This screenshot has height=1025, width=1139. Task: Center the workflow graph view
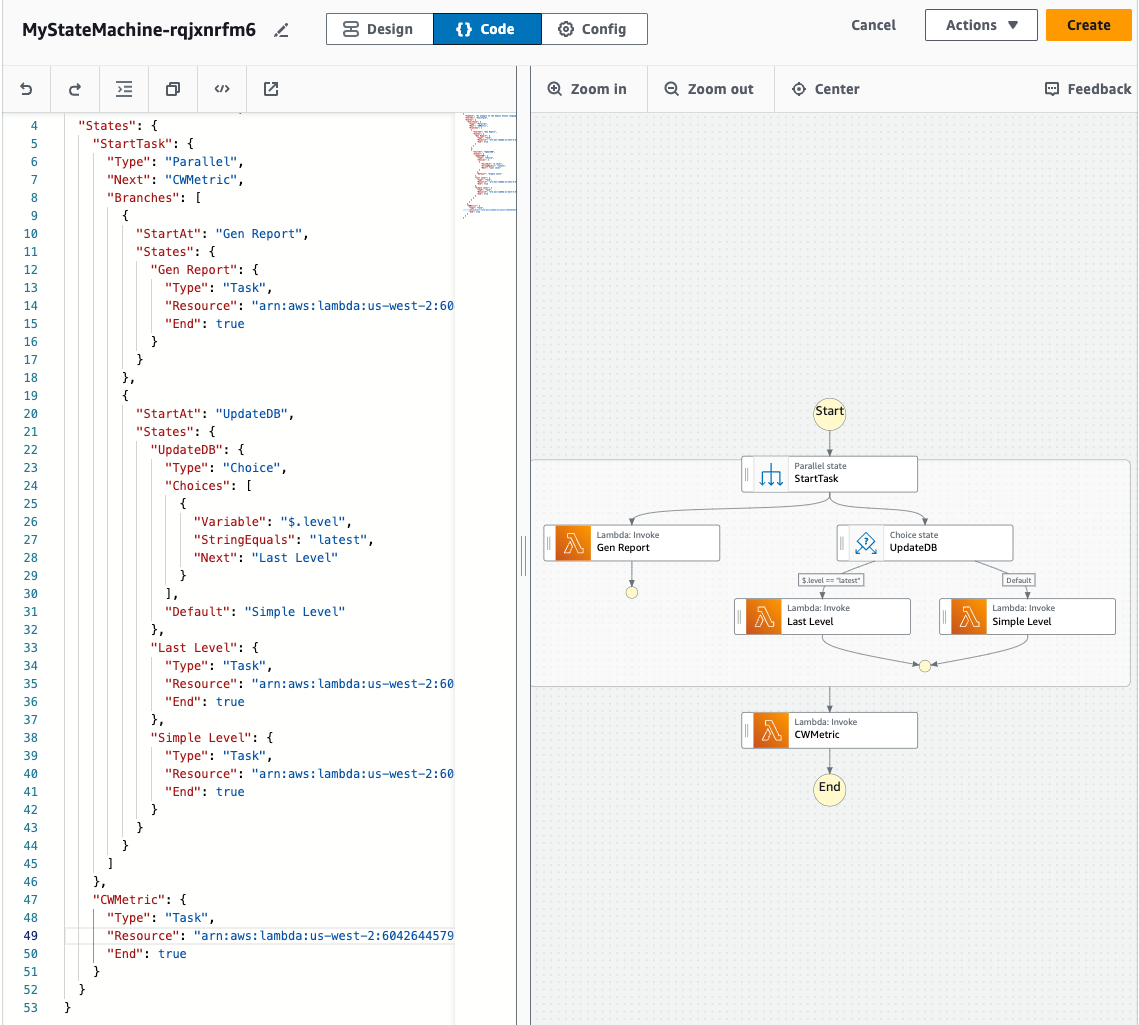click(826, 89)
